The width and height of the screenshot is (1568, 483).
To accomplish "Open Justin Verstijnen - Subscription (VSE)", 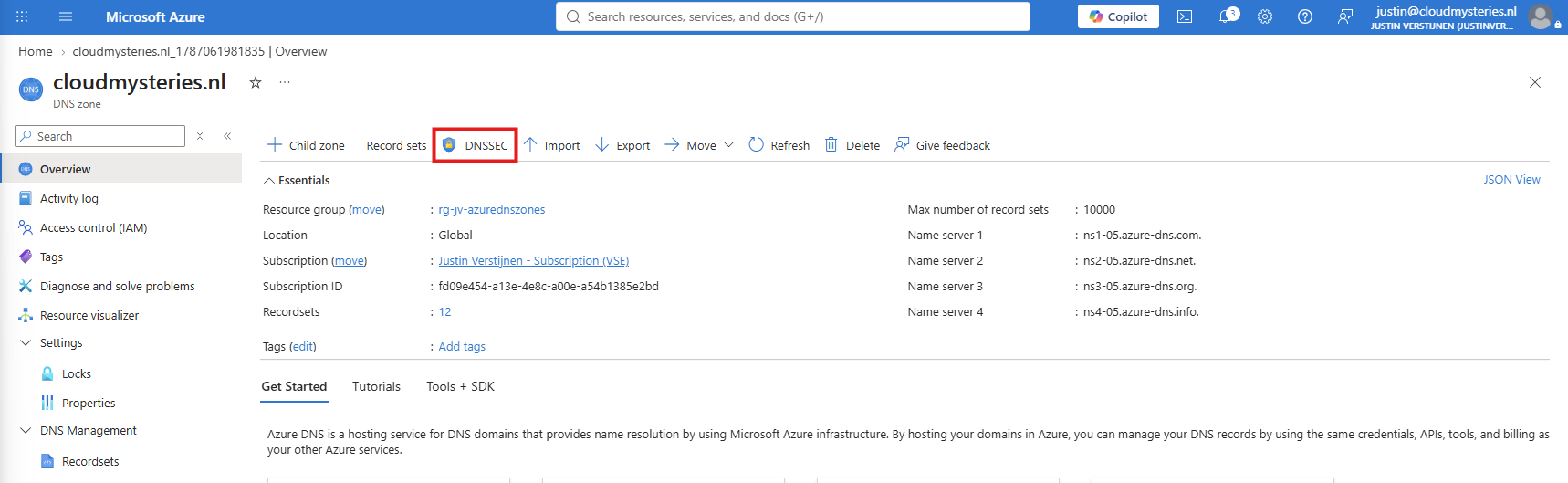I will [x=534, y=260].
